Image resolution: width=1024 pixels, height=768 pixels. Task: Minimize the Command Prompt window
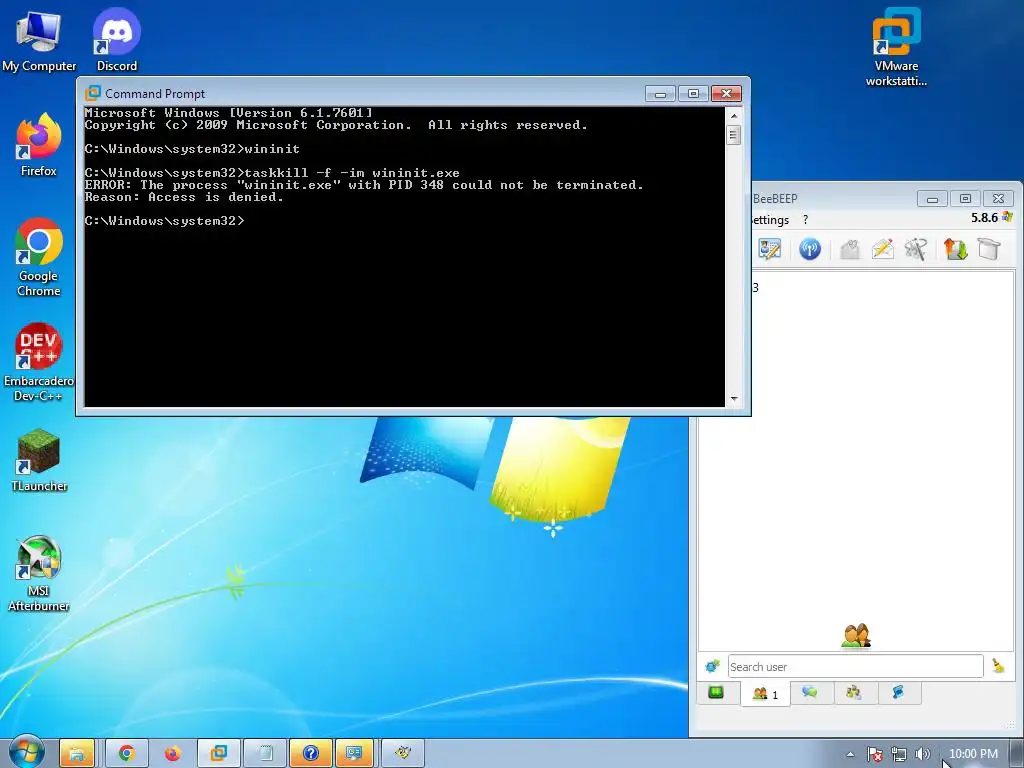660,94
